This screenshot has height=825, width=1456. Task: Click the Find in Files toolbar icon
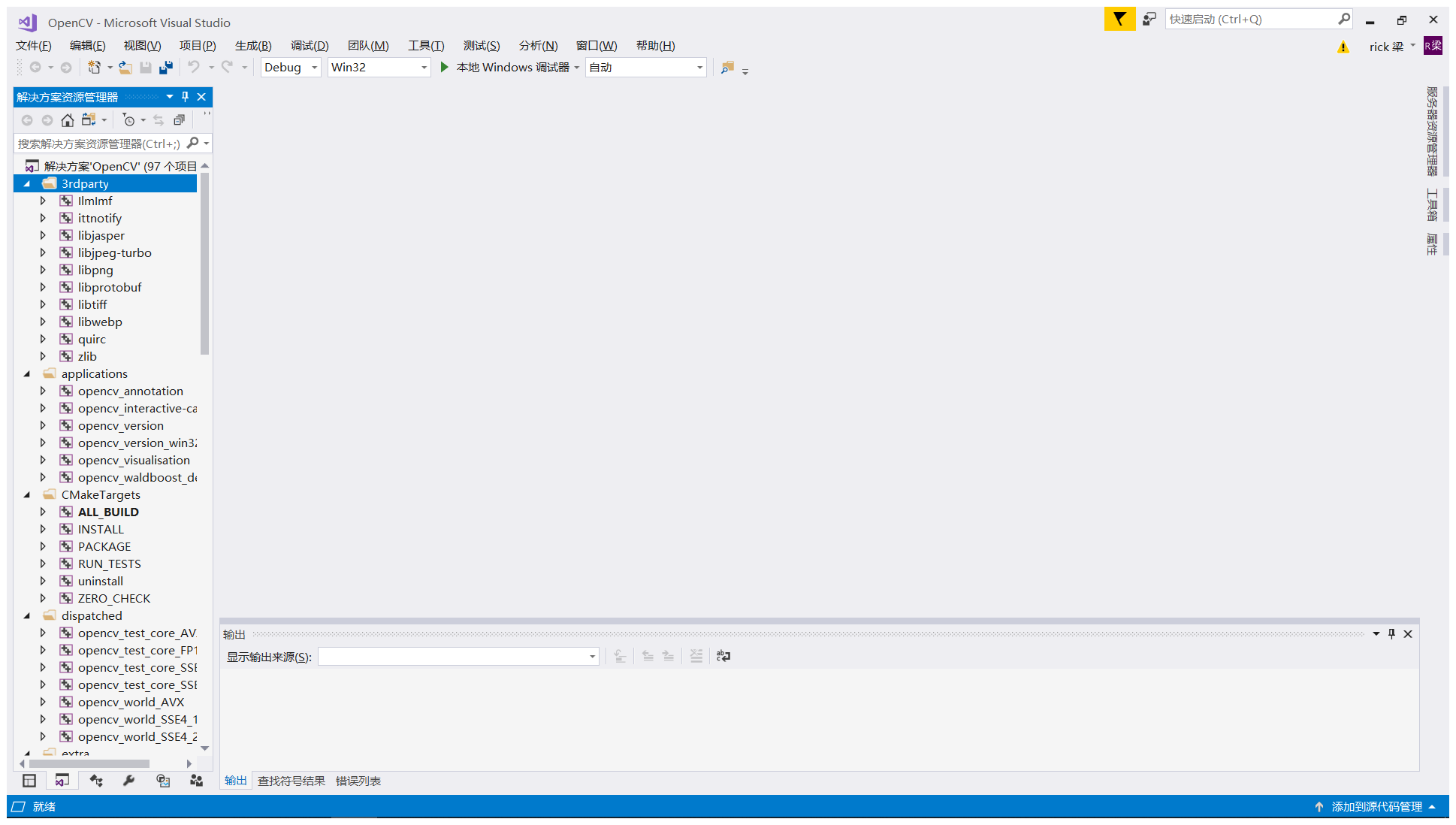click(x=727, y=68)
